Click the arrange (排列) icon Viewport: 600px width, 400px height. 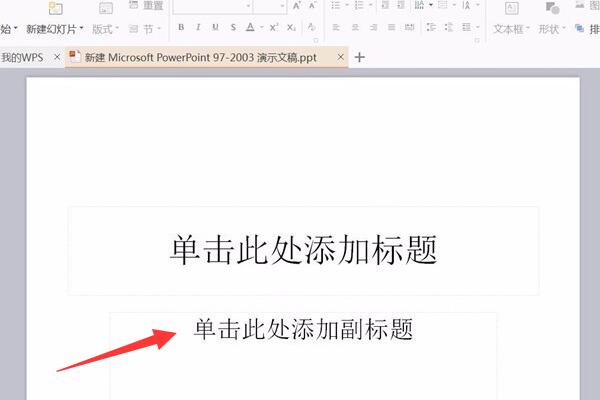[x=579, y=28]
